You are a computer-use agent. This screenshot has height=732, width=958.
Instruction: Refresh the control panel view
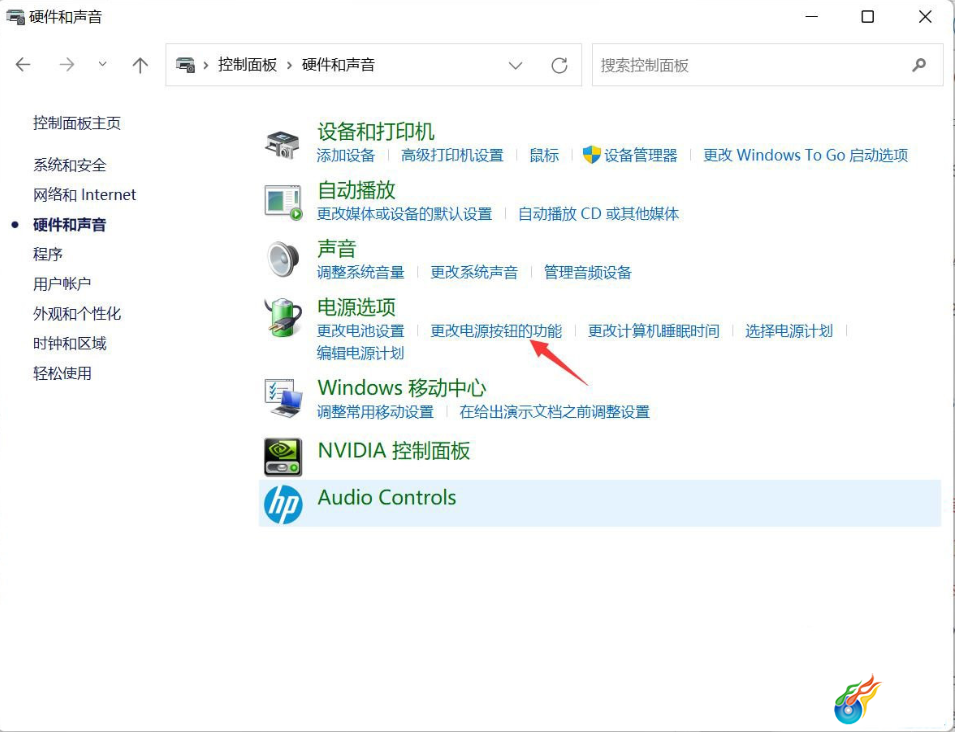559,65
